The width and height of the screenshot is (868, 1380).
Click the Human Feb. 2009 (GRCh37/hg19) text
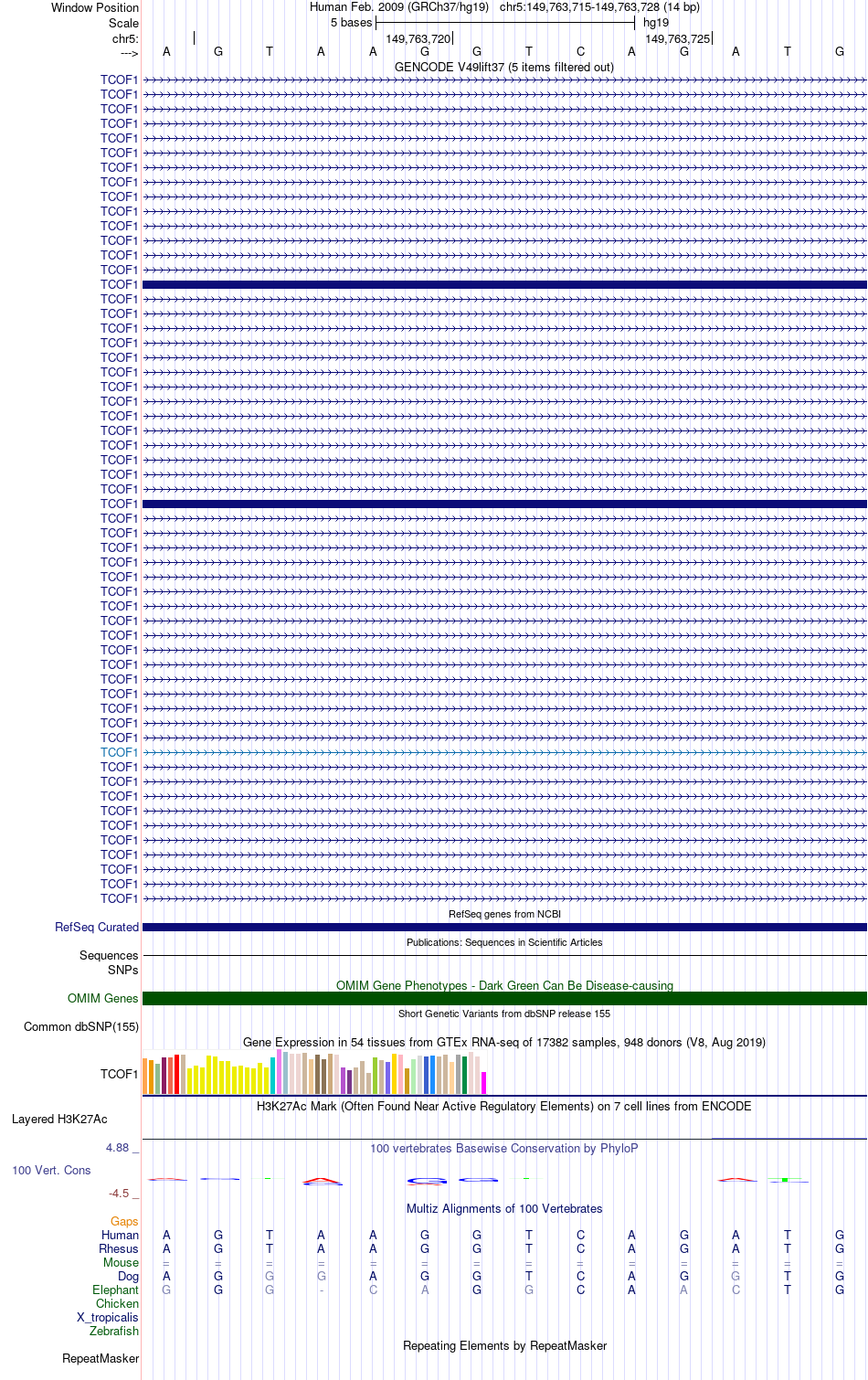click(399, 6)
